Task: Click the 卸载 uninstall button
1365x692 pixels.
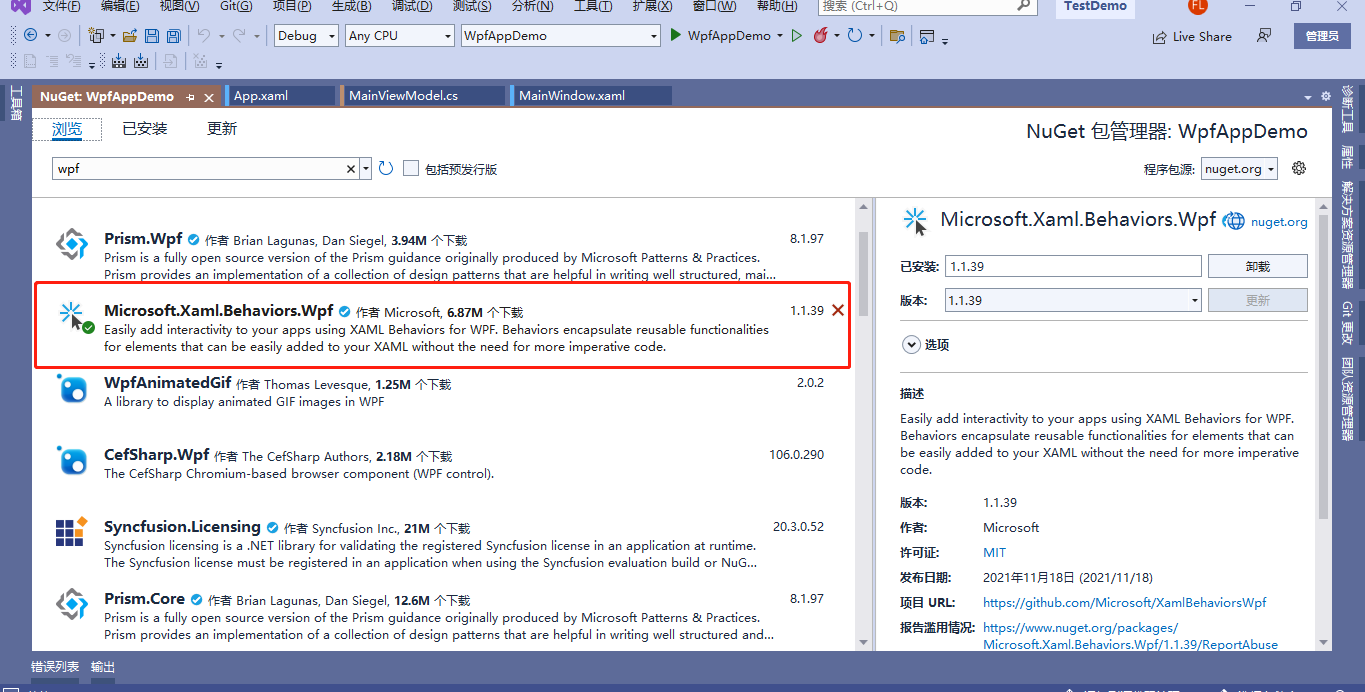Action: (x=1257, y=266)
